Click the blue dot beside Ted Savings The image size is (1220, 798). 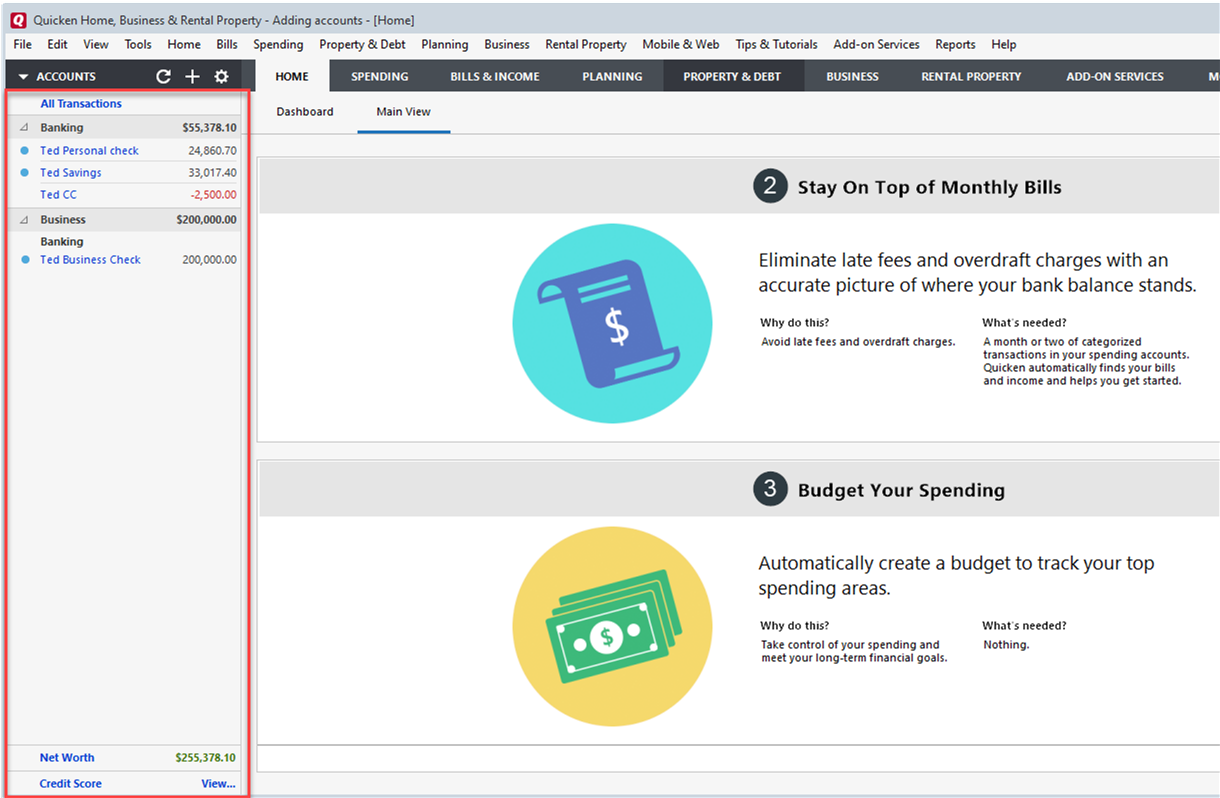[x=25, y=173]
